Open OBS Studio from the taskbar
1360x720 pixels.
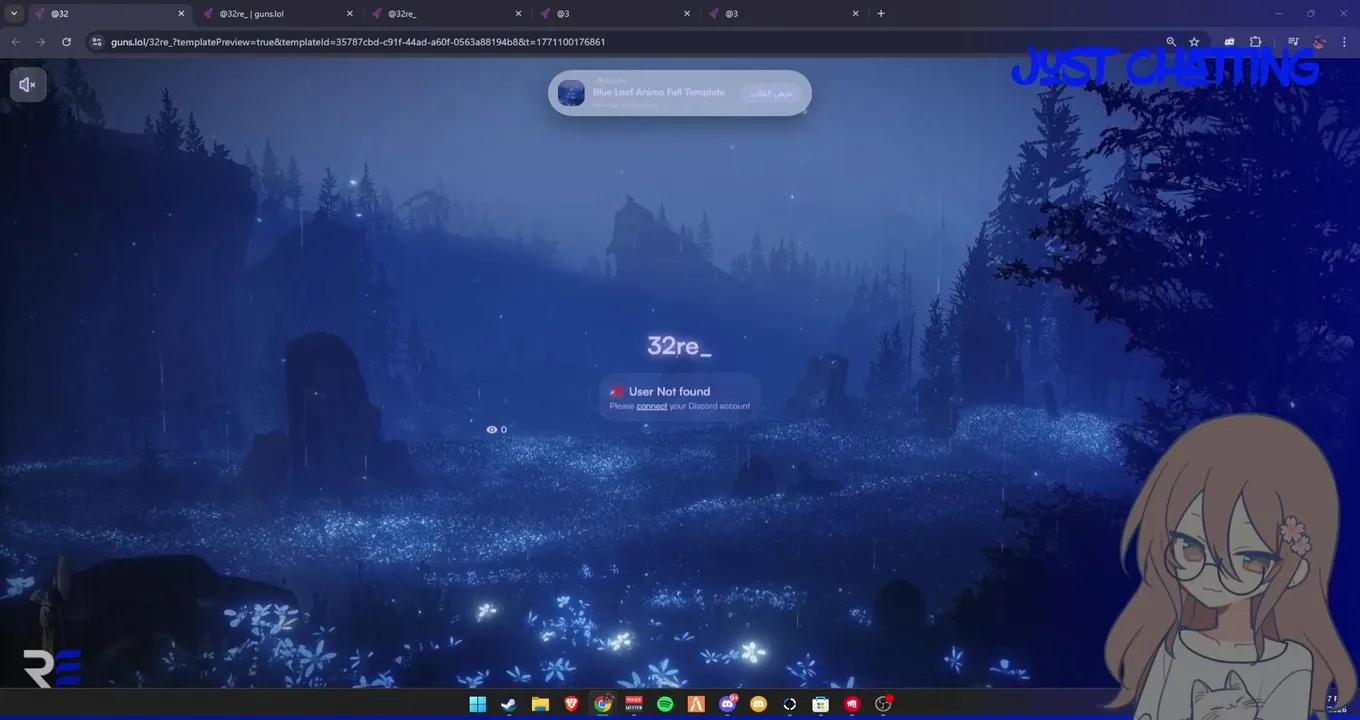coord(883,704)
